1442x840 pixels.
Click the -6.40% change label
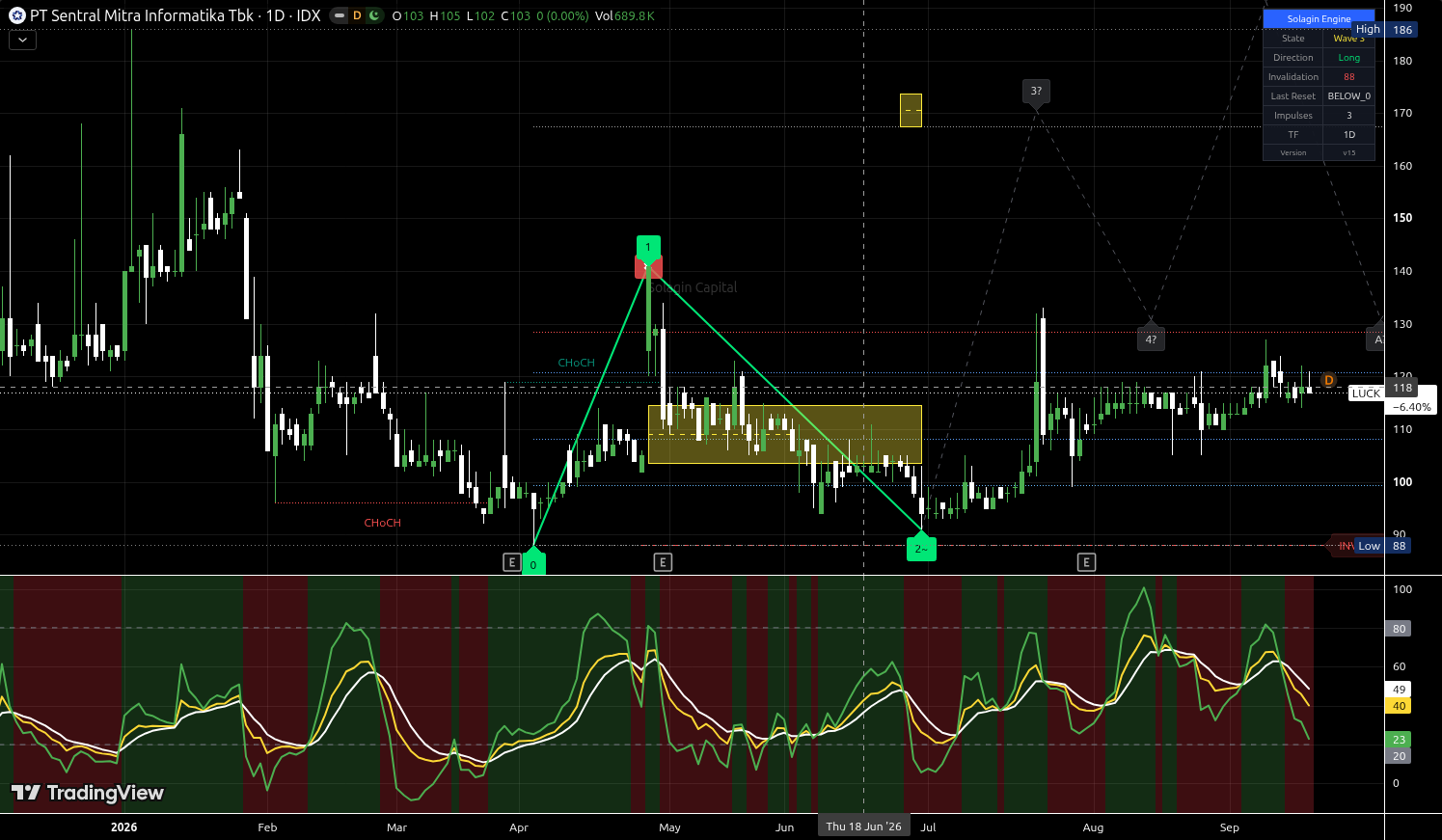tap(1413, 407)
